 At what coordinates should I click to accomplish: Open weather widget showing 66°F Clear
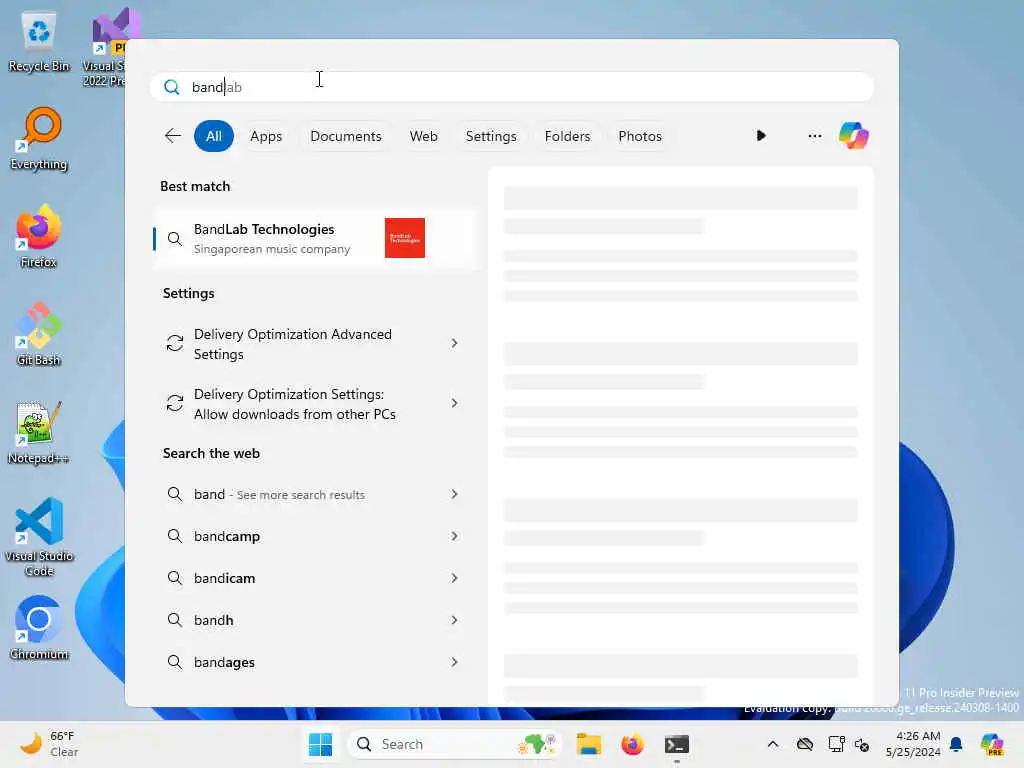click(49, 744)
